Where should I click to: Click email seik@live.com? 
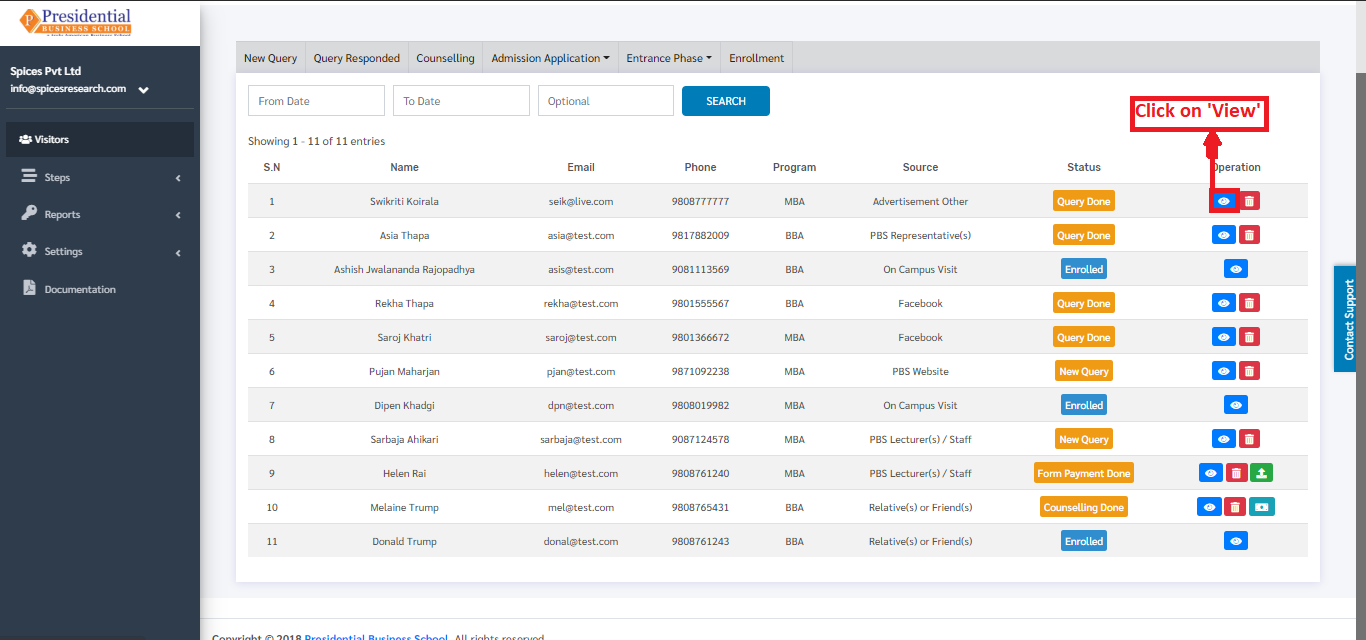[580, 201]
